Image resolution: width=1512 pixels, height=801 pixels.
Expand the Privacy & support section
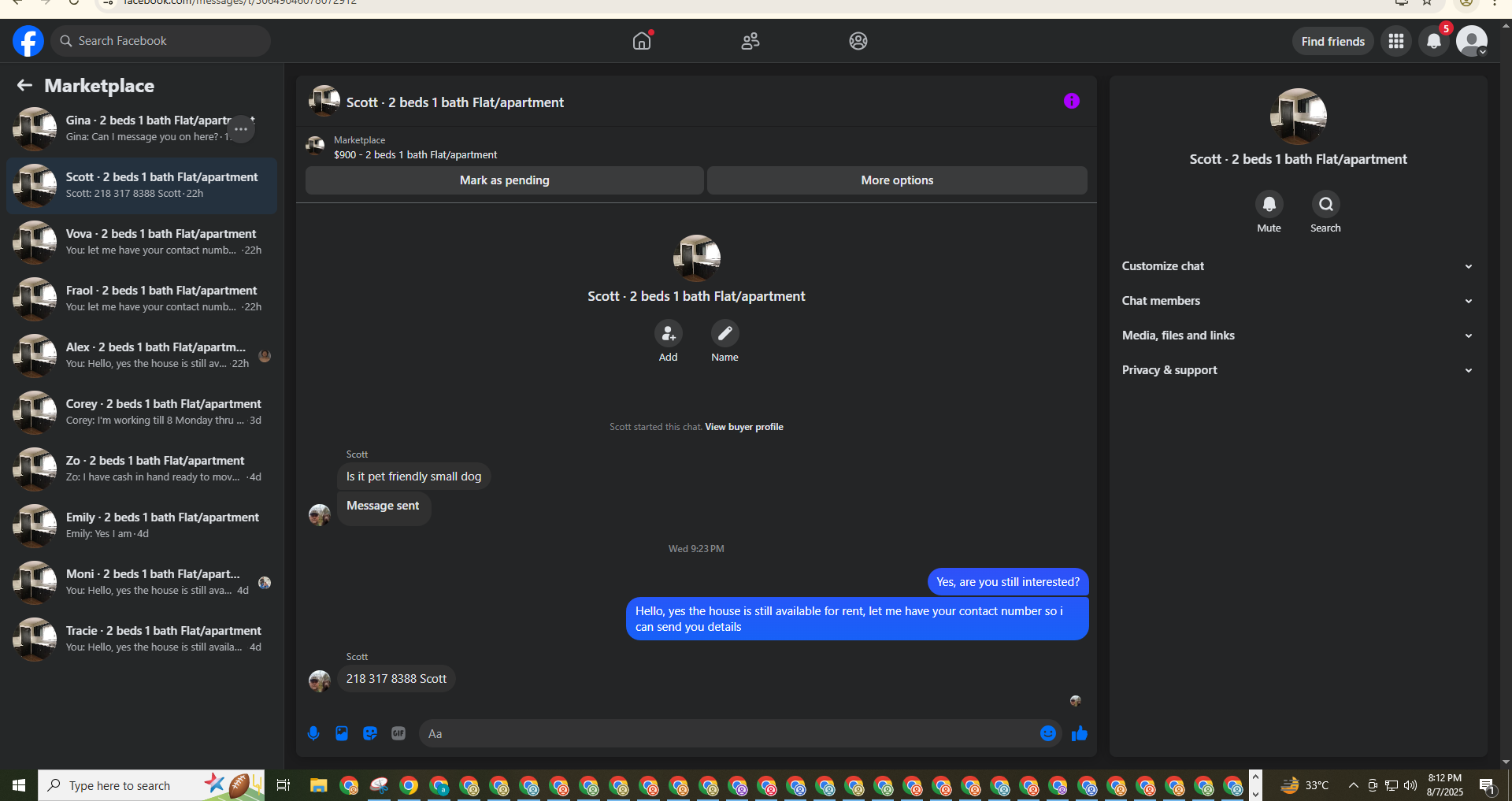1299,370
